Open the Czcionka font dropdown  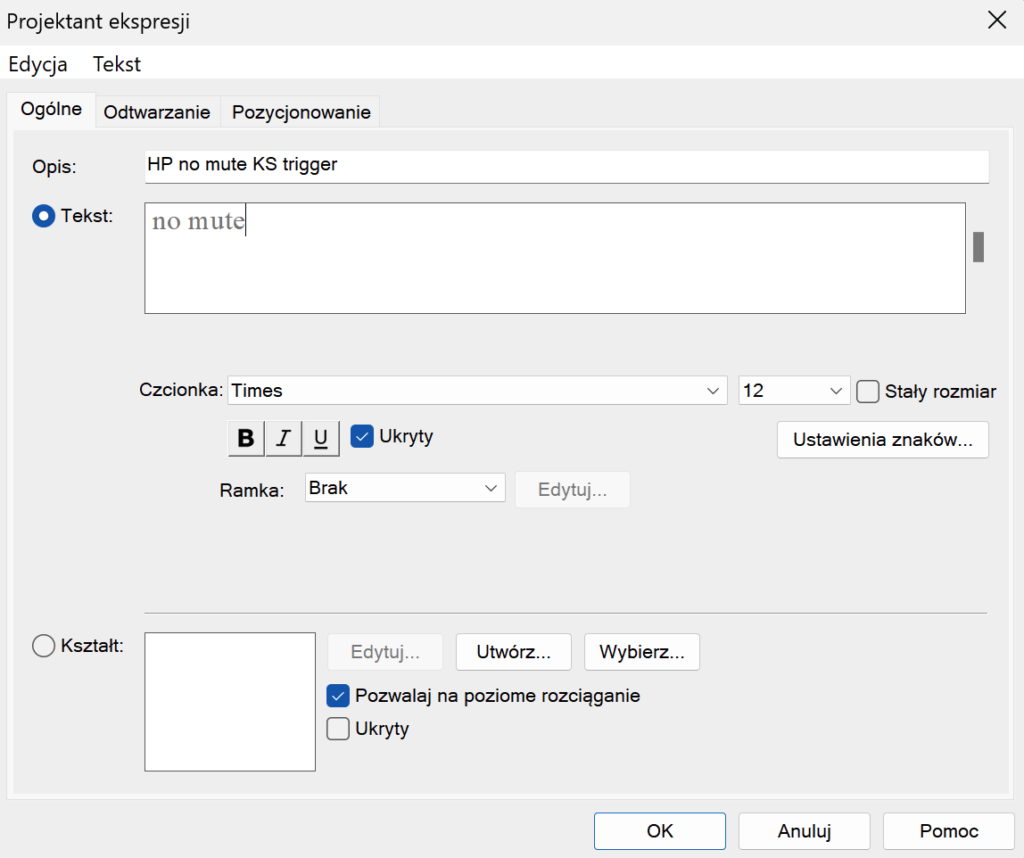tap(477, 391)
